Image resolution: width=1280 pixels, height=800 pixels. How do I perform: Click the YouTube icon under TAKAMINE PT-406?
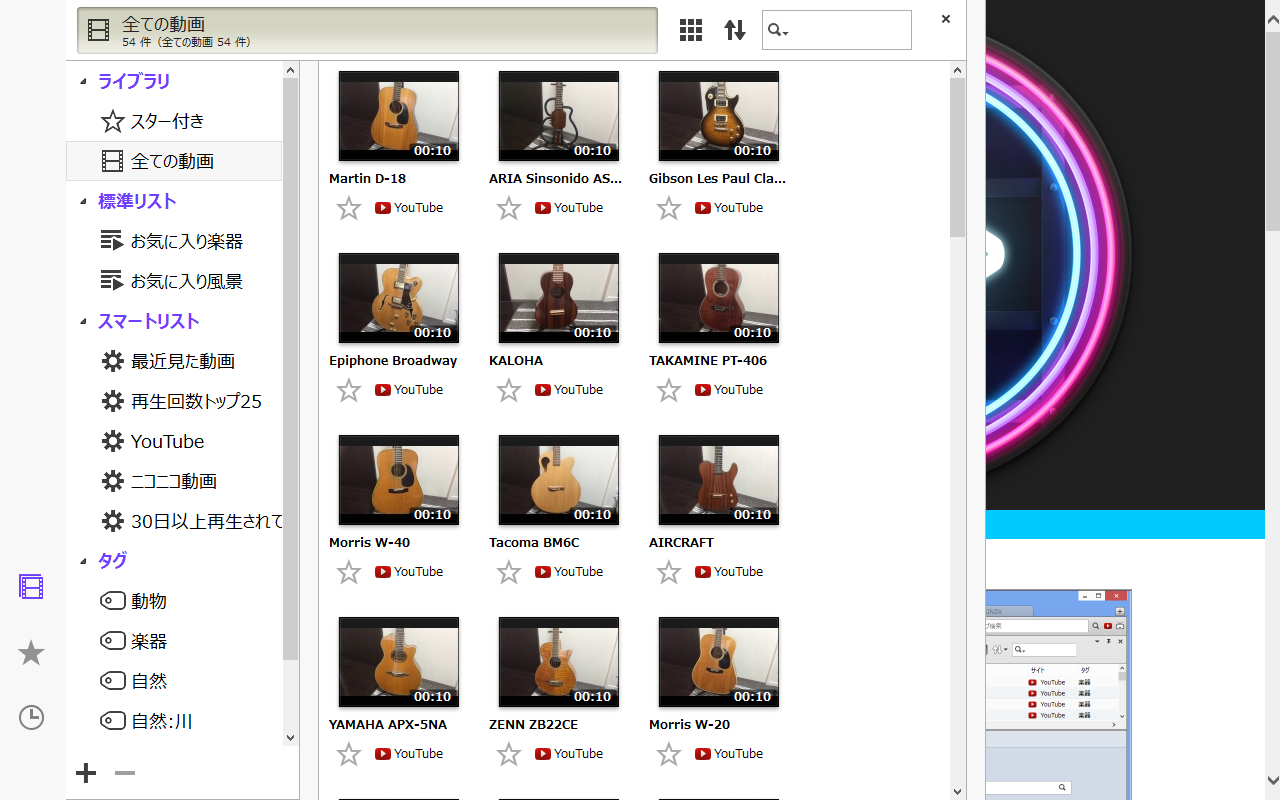point(703,390)
